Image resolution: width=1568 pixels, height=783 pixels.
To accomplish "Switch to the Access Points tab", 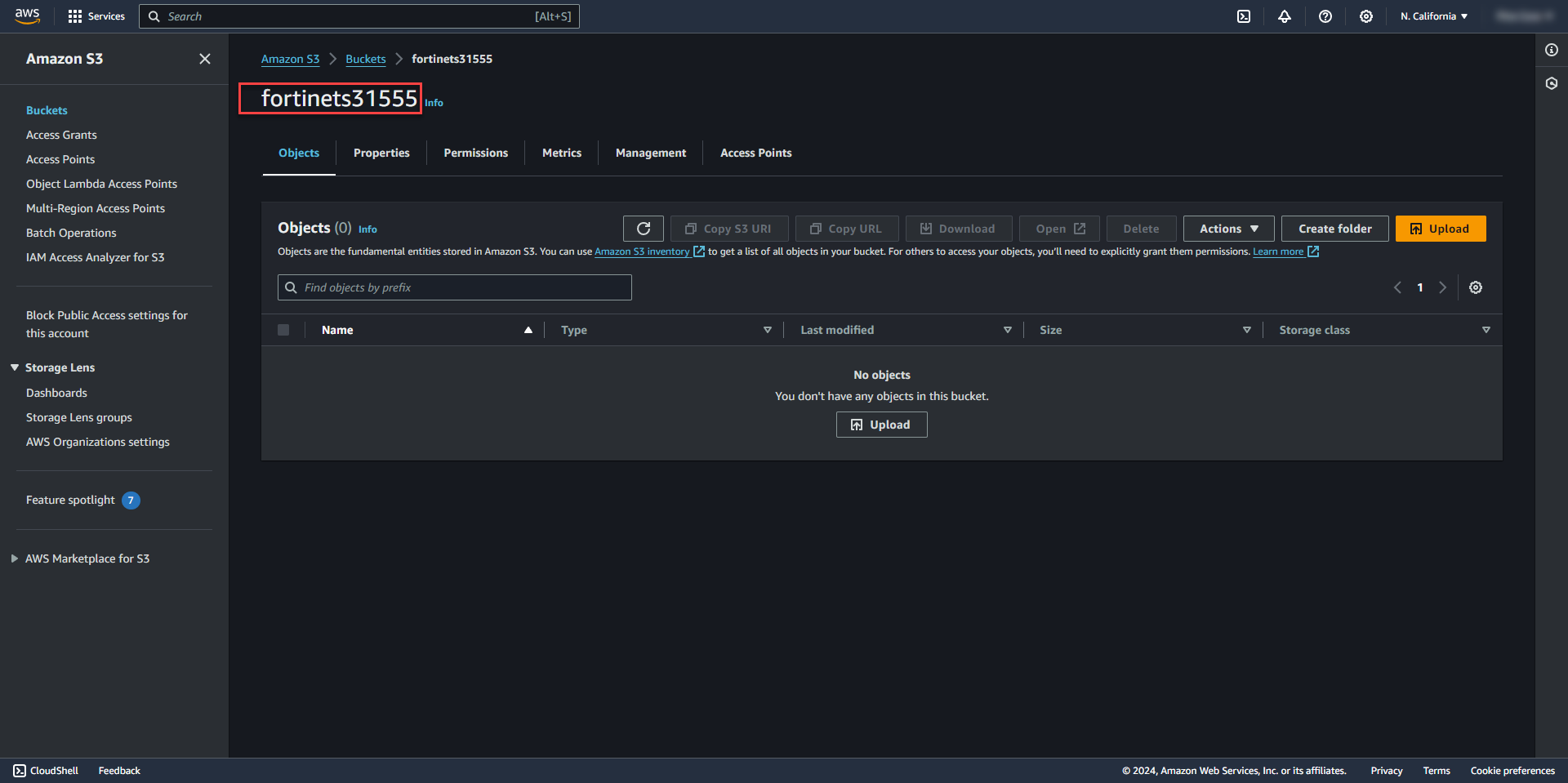I will point(756,153).
